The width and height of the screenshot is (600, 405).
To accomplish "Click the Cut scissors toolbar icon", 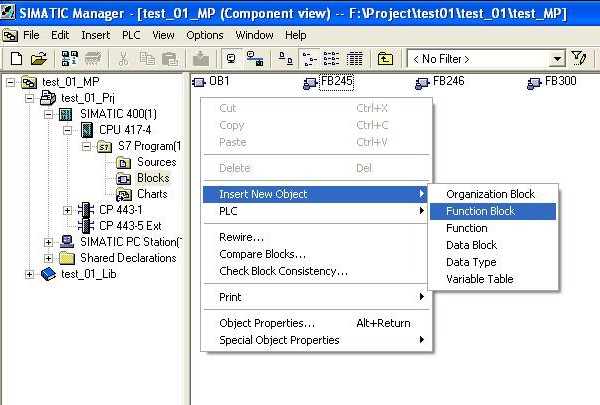I will 123,59.
